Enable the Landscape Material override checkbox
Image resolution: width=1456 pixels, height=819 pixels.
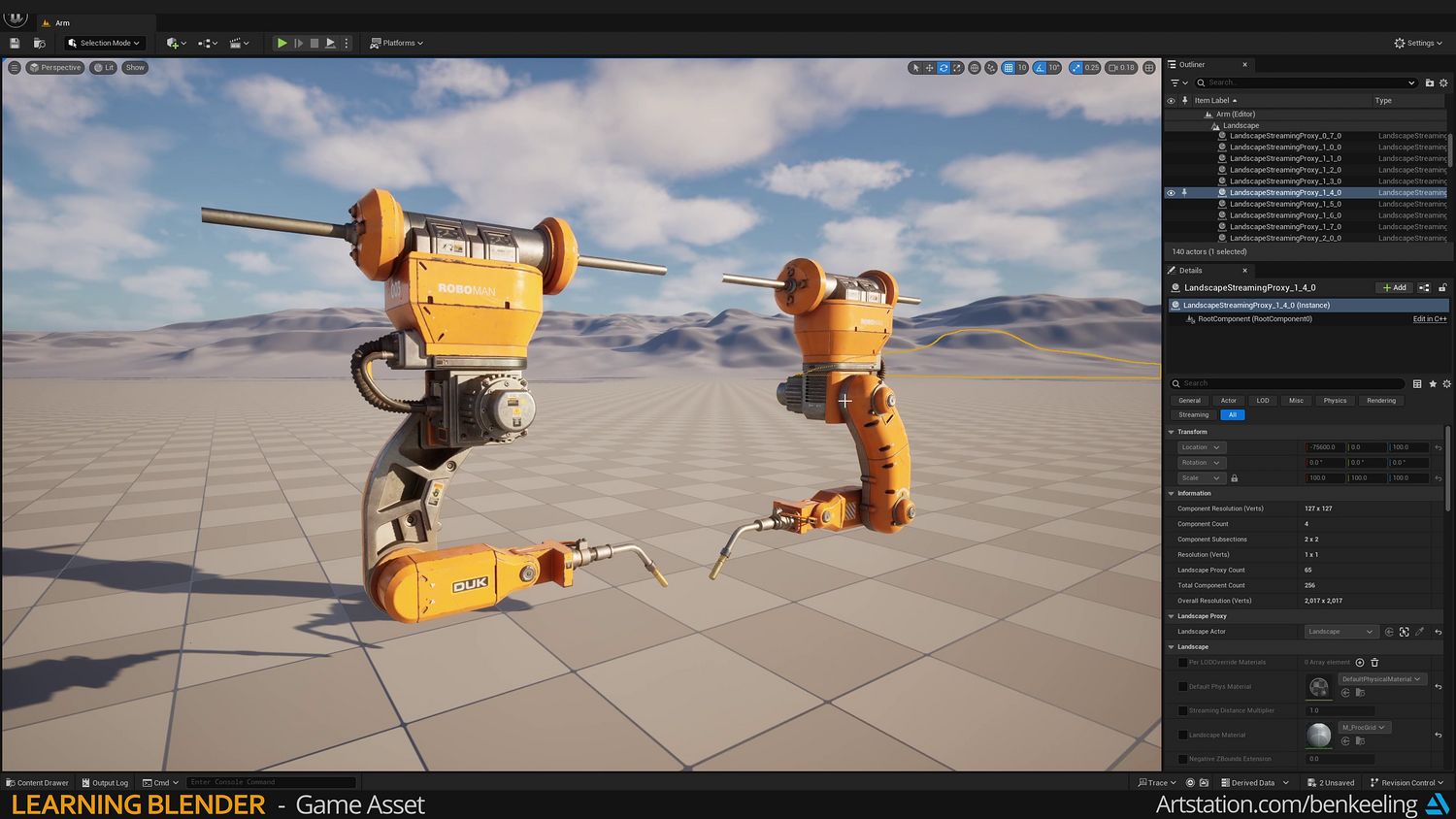click(x=1182, y=736)
